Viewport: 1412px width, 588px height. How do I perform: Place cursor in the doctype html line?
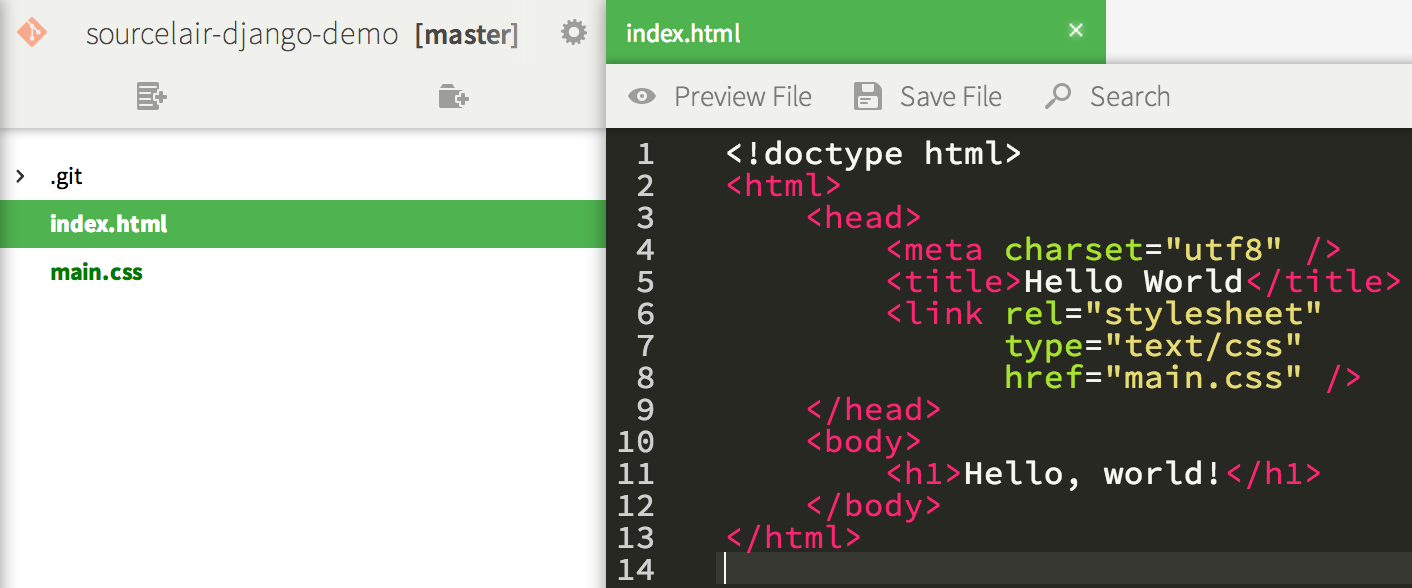[873, 154]
